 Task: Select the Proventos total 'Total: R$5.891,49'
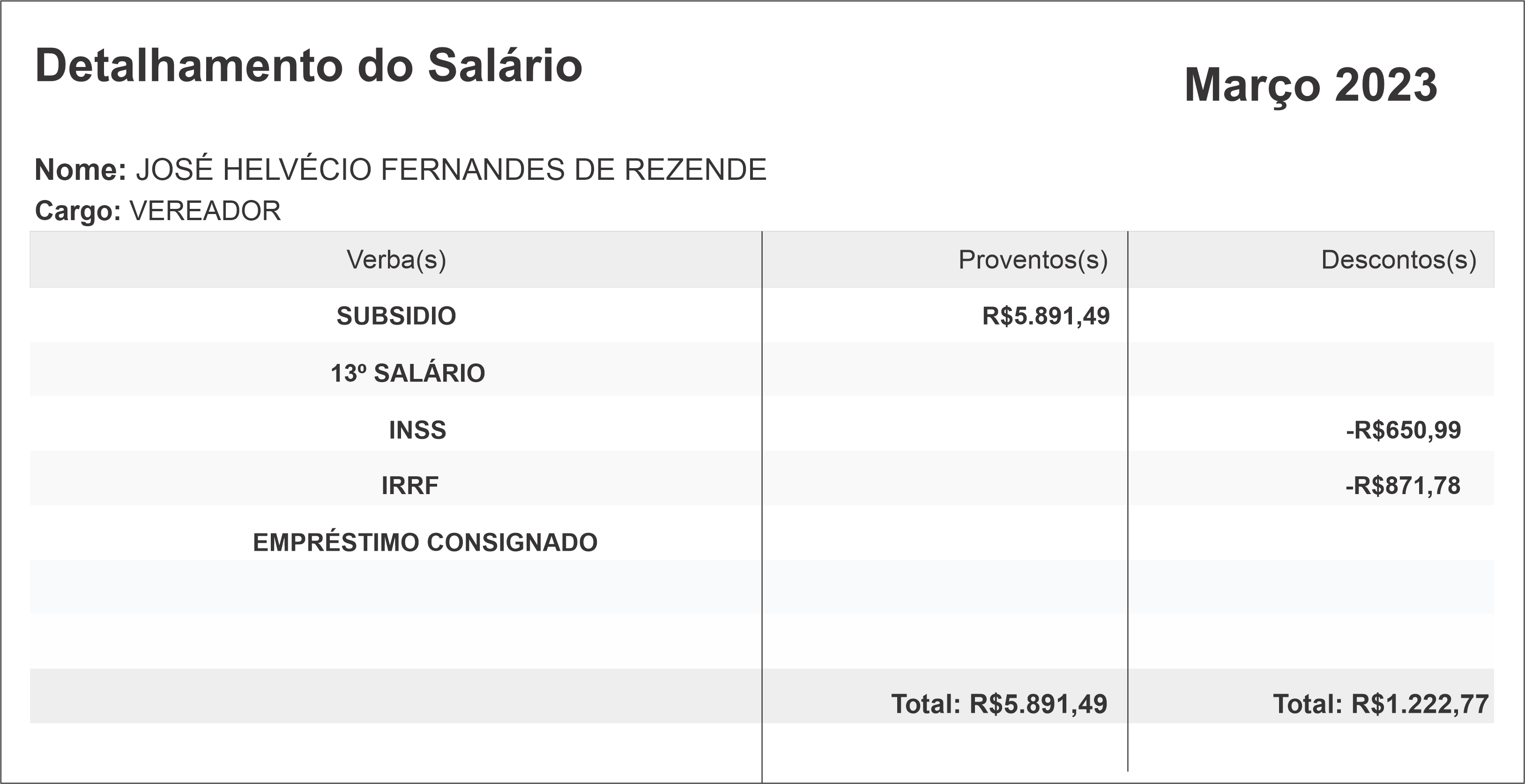[x=999, y=704]
